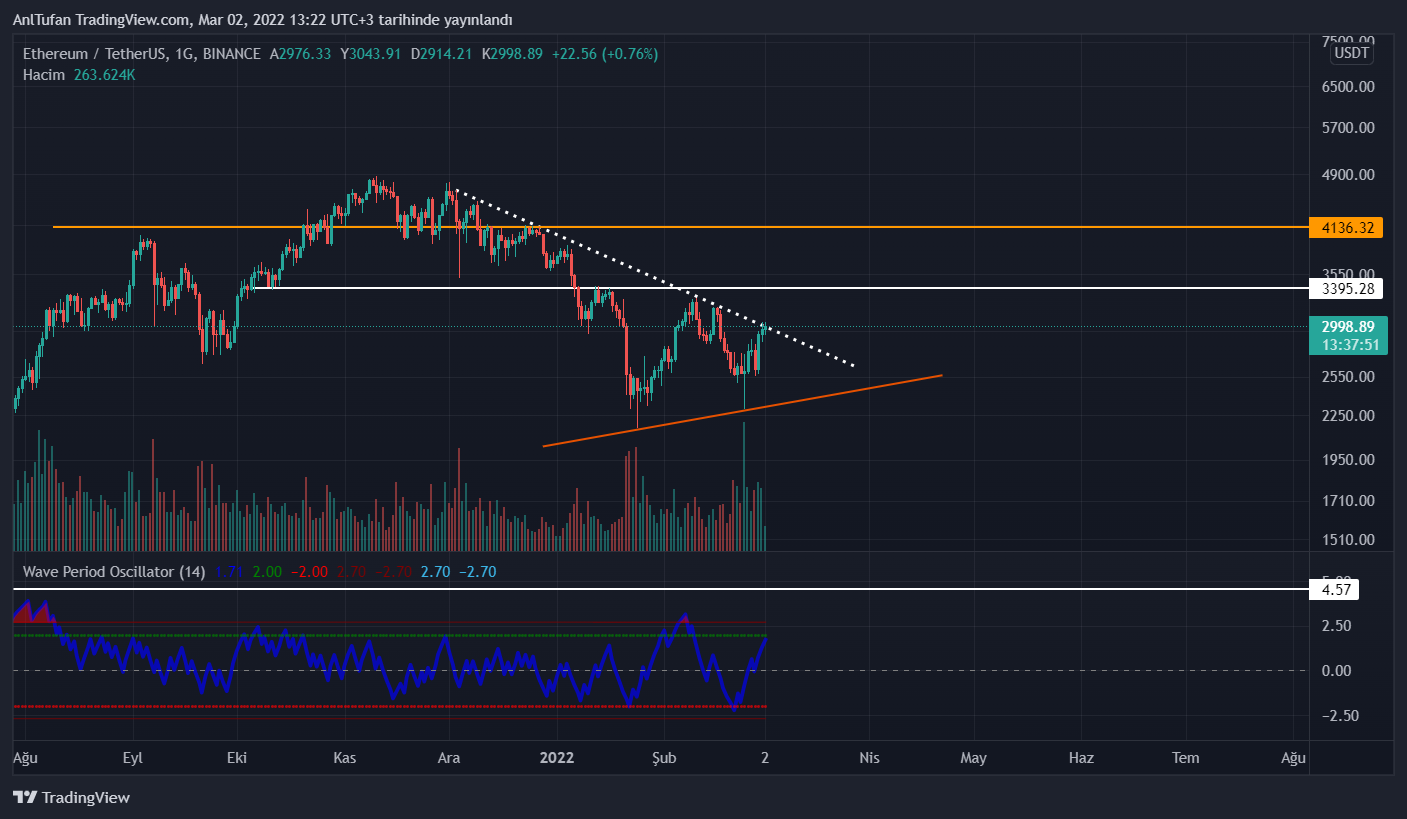Select the white 3395.28 price label
The height and width of the screenshot is (819, 1407).
[1346, 289]
